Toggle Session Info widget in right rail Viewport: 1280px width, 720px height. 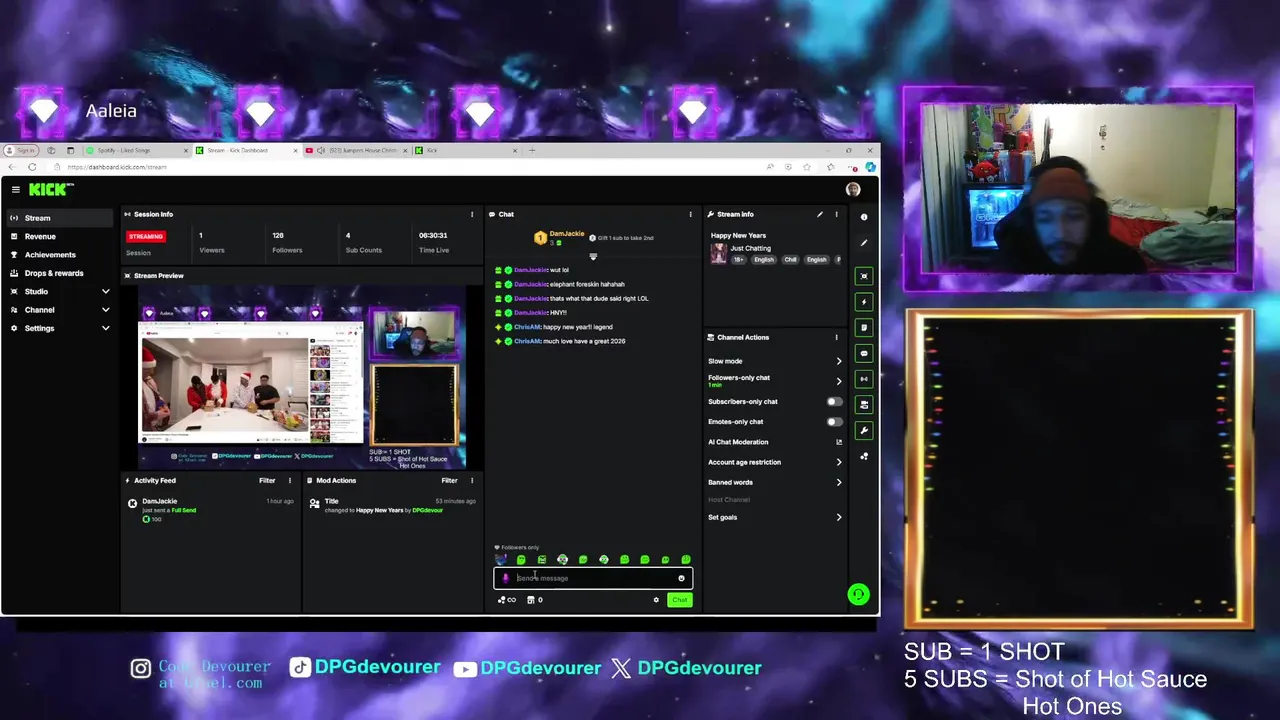pos(865,379)
